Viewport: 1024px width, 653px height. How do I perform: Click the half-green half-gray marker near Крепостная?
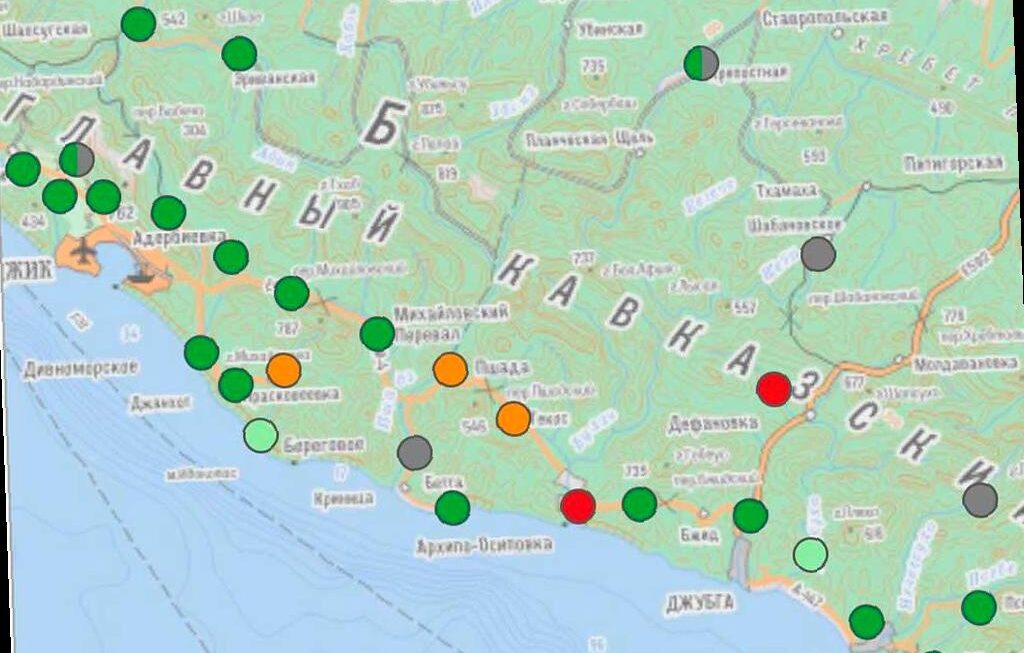coord(702,64)
